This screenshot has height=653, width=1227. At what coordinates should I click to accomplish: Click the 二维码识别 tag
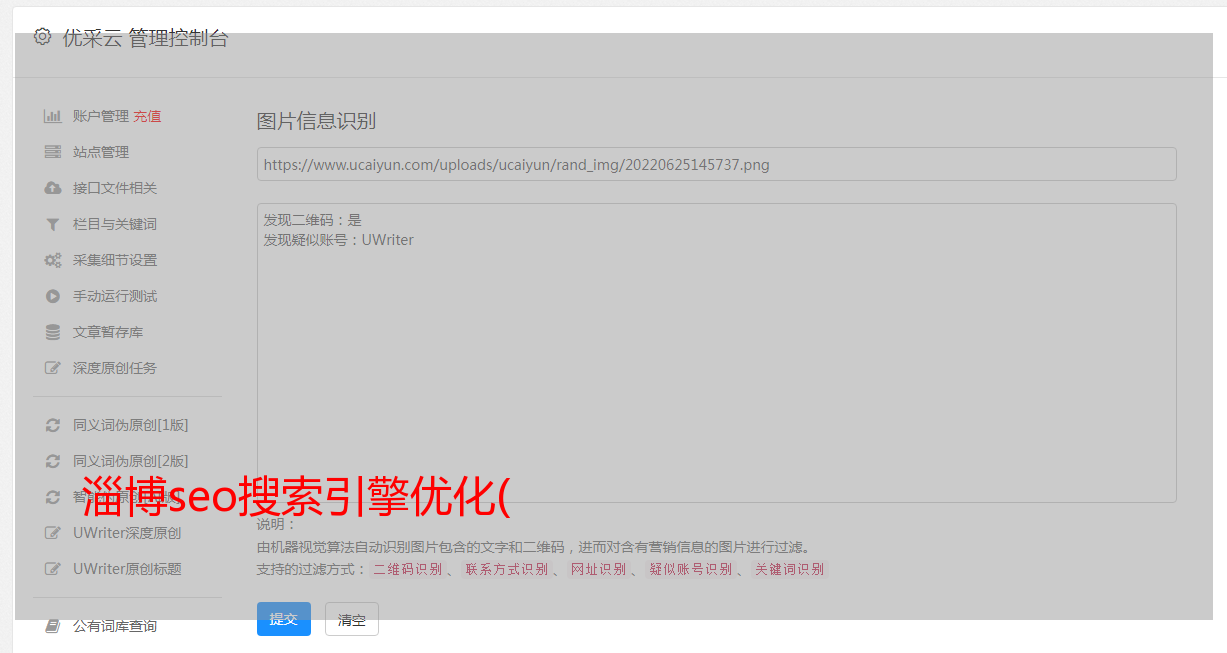[407, 569]
